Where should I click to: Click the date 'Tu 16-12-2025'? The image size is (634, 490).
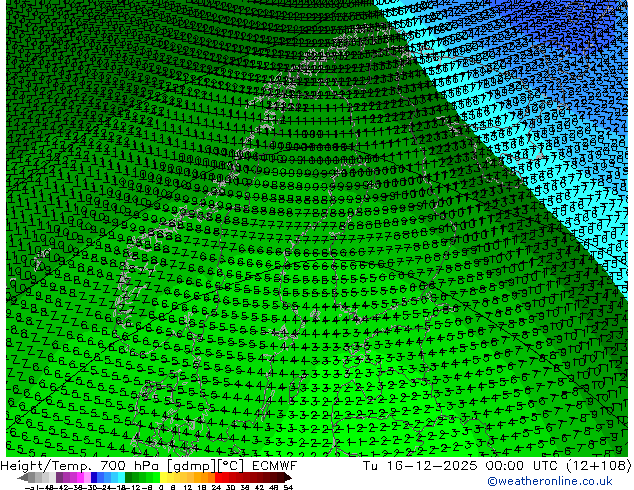pos(420,466)
